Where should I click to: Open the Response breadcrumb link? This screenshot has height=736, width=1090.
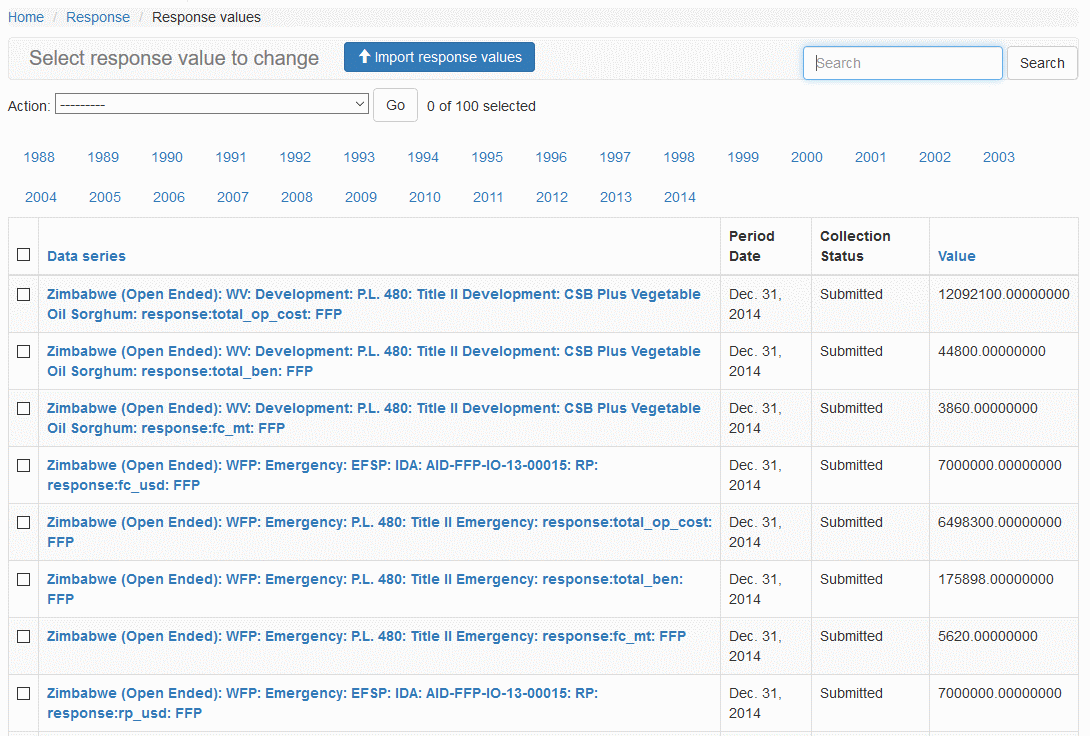pos(98,17)
